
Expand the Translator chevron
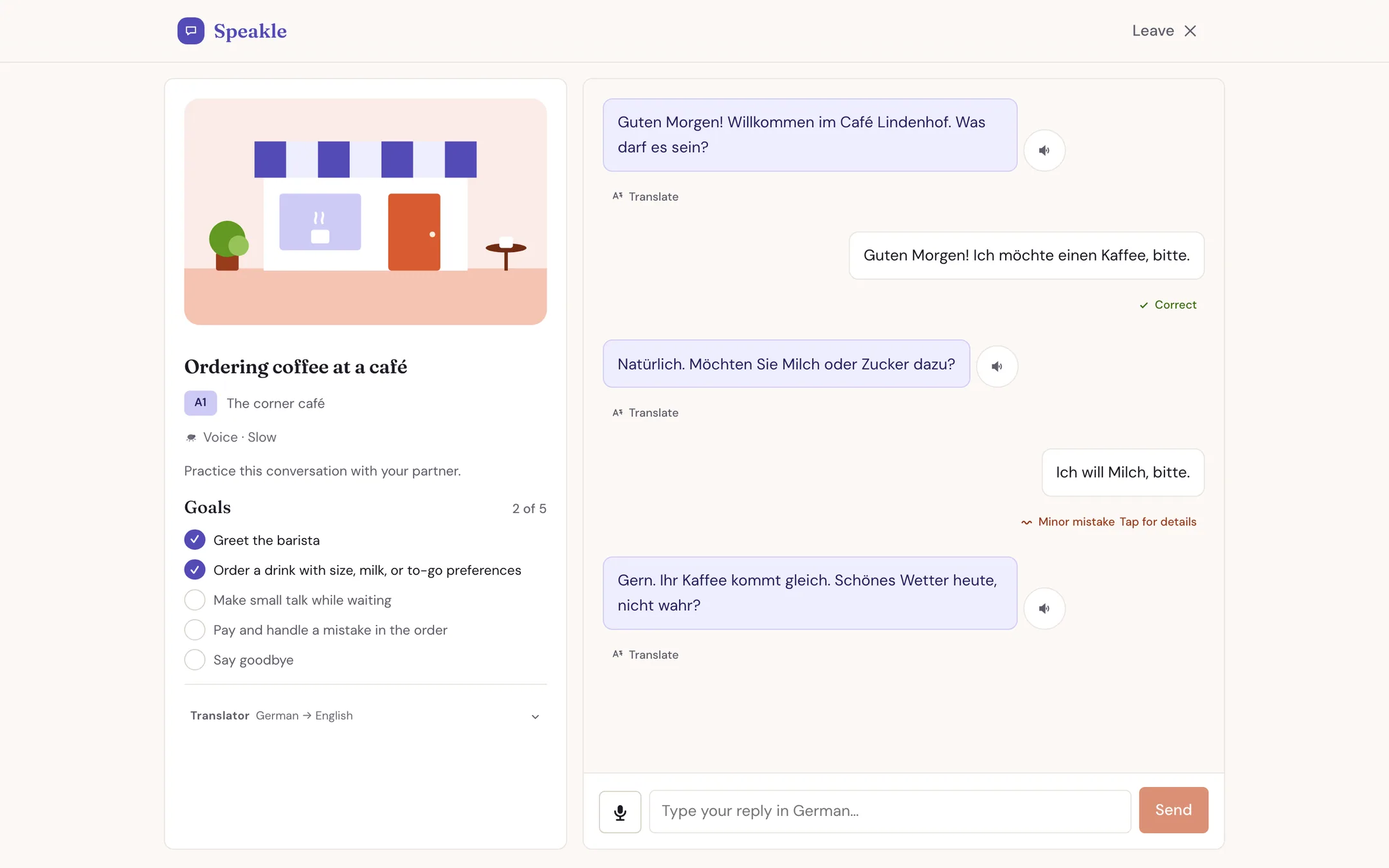click(535, 716)
